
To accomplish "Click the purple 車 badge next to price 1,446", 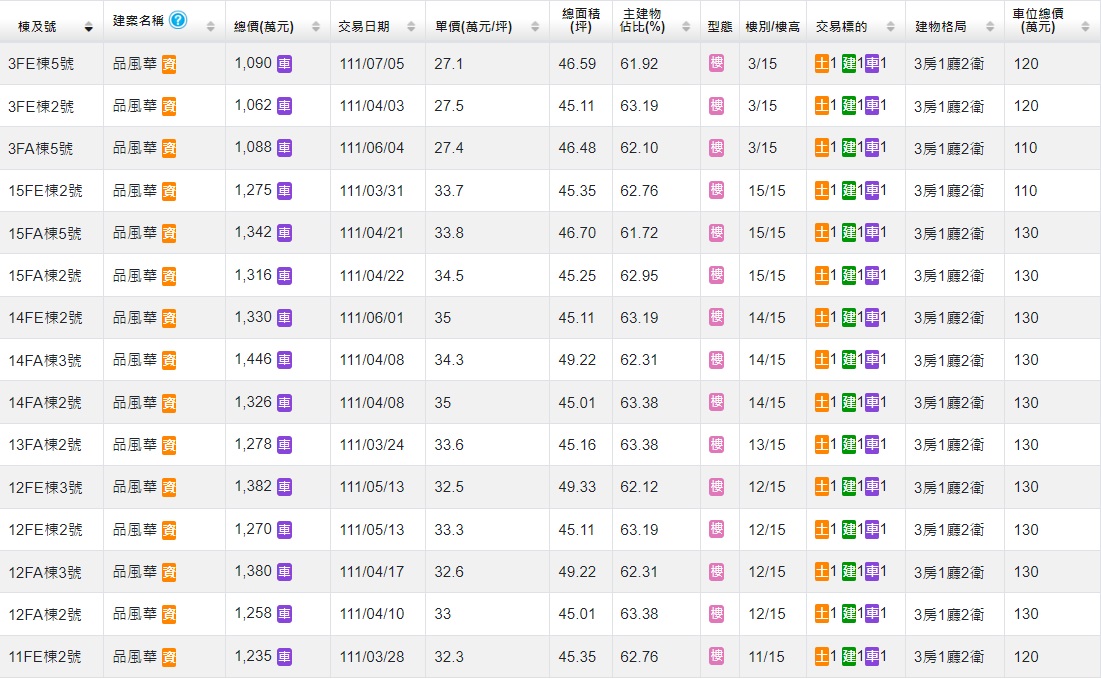I will 284,360.
